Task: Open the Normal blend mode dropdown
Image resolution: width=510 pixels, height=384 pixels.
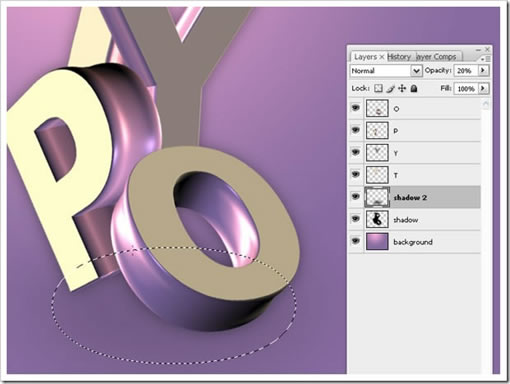Action: (x=386, y=71)
